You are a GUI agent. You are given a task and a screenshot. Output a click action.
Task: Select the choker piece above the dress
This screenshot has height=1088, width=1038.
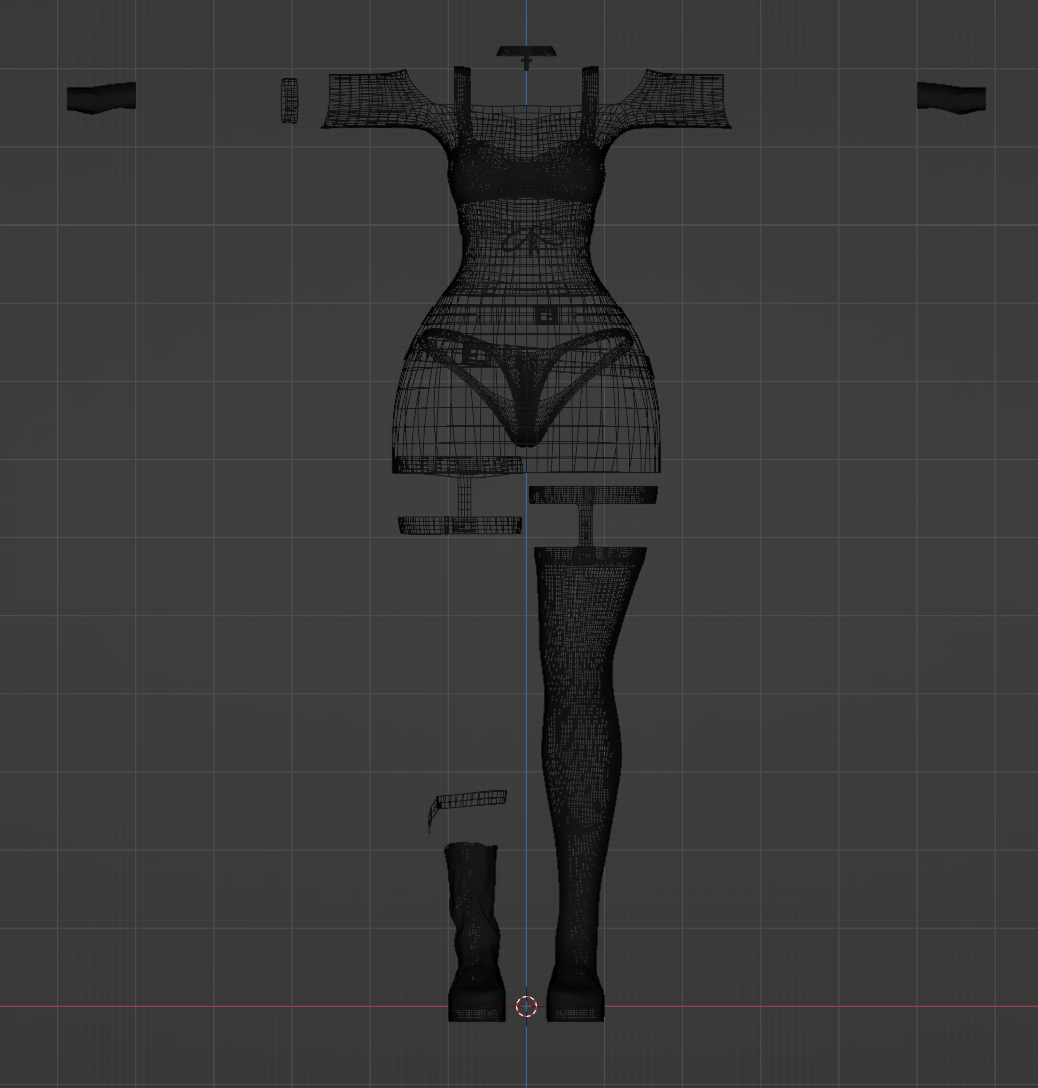coord(527,53)
